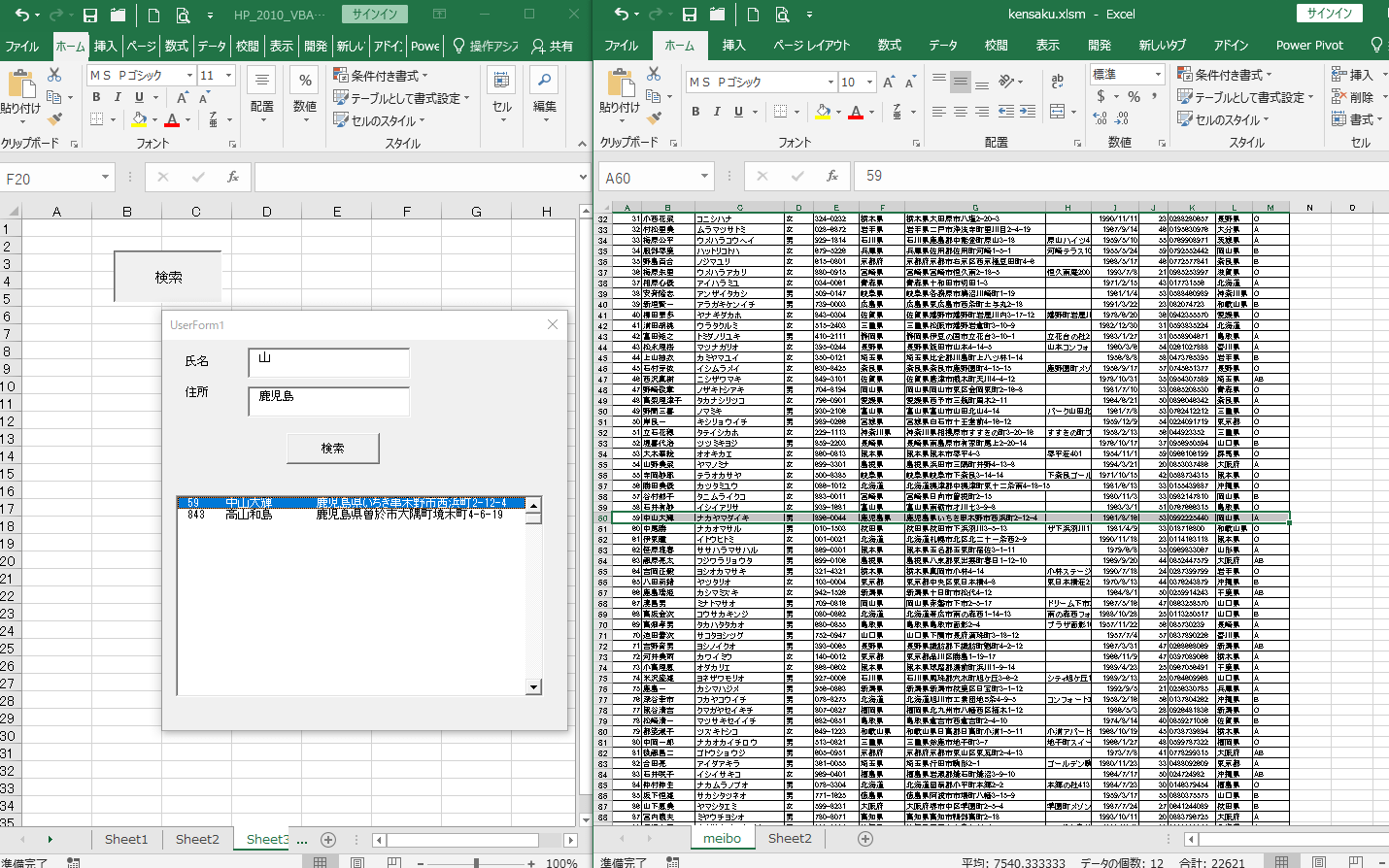
Task: Toggle Italic in HP_2010_VBA ribbon
Action: point(118,97)
